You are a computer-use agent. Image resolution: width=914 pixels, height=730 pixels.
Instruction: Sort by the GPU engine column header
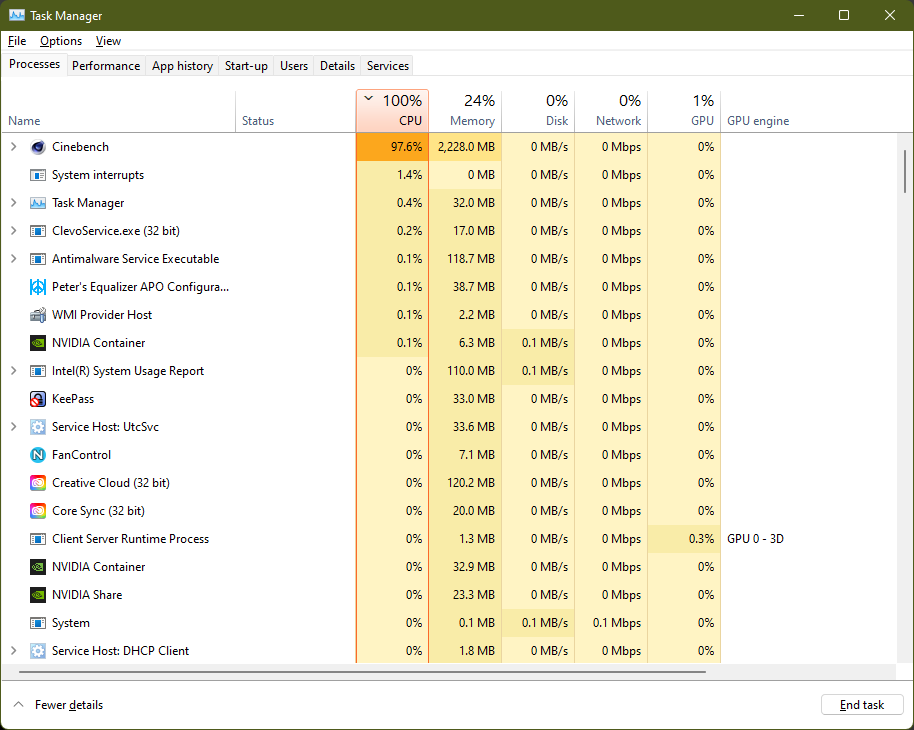(810, 111)
